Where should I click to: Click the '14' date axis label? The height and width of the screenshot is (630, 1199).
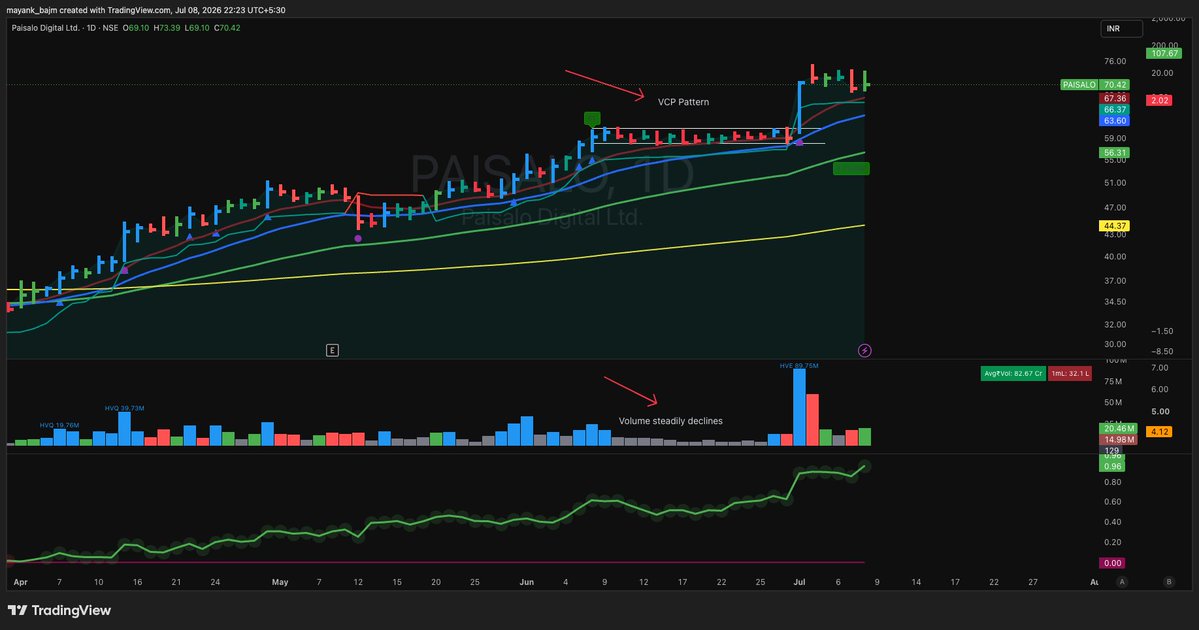click(x=916, y=582)
